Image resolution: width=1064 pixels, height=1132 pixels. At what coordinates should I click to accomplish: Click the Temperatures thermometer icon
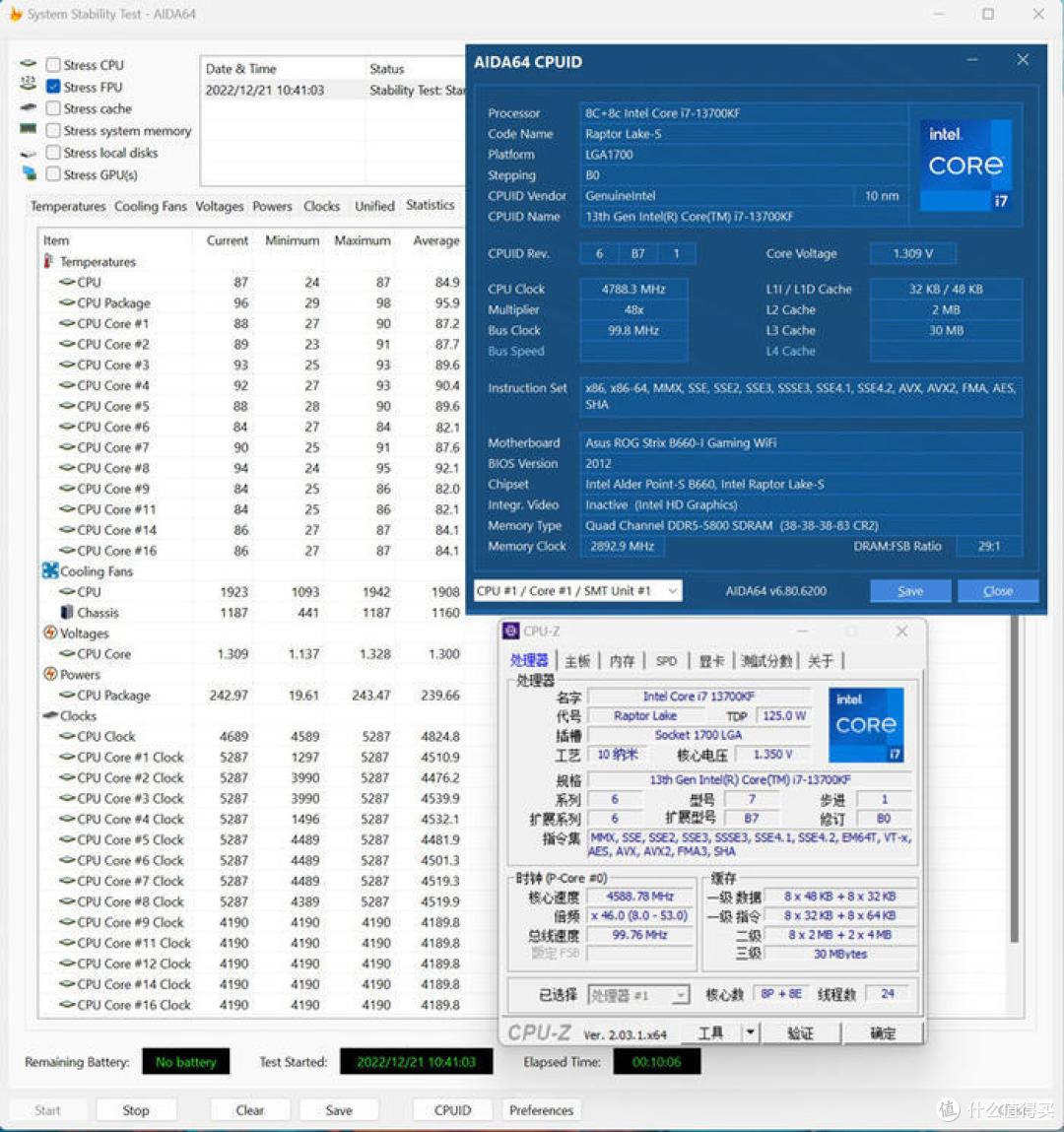(x=49, y=261)
